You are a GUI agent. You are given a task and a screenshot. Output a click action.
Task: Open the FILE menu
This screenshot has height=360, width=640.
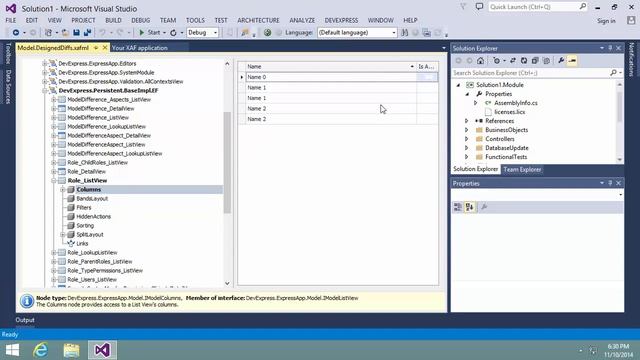[11, 20]
